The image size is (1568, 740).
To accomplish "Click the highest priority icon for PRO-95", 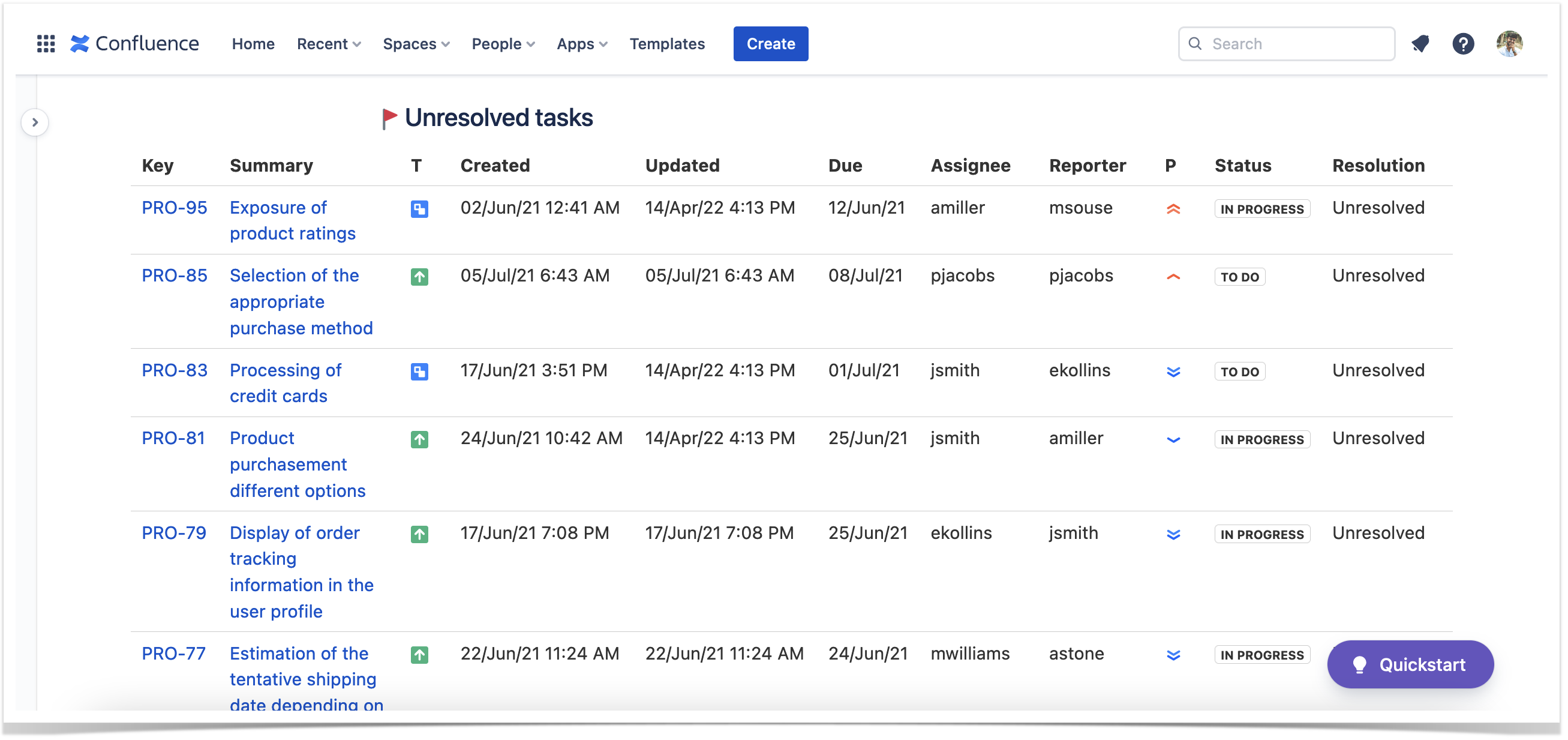I will pos(1173,209).
